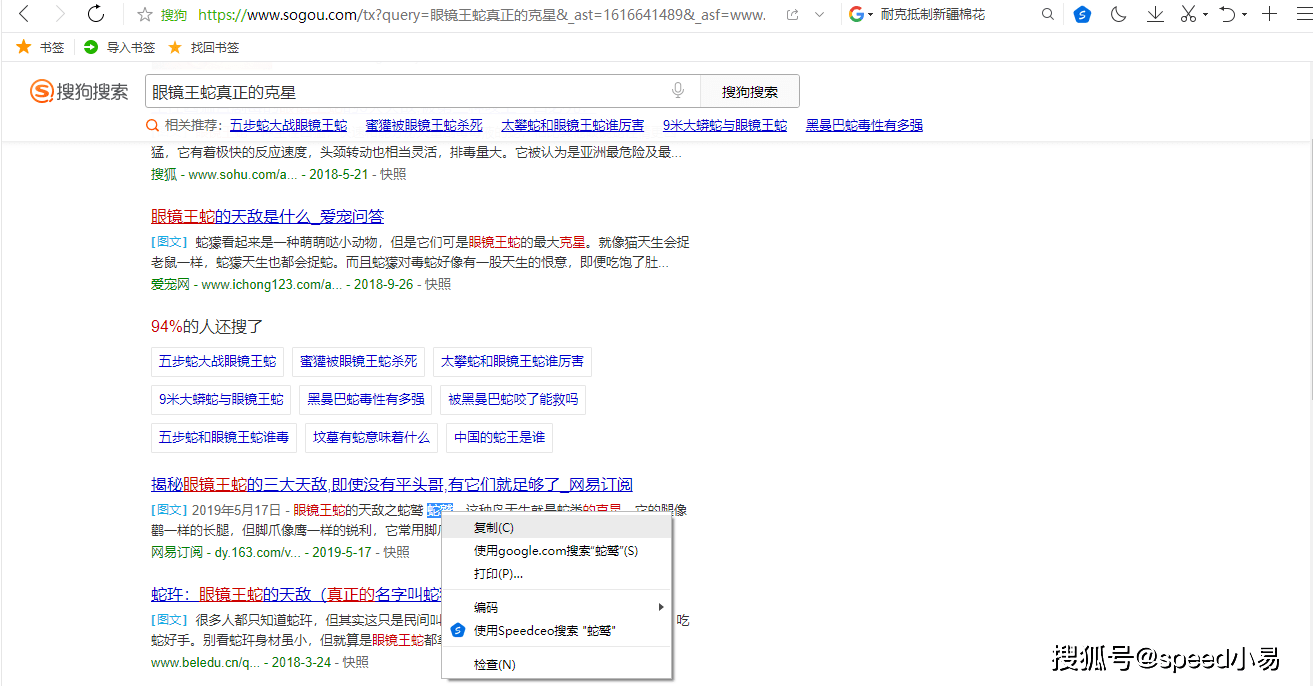Click the scissors screenshot tool icon

[x=1188, y=14]
